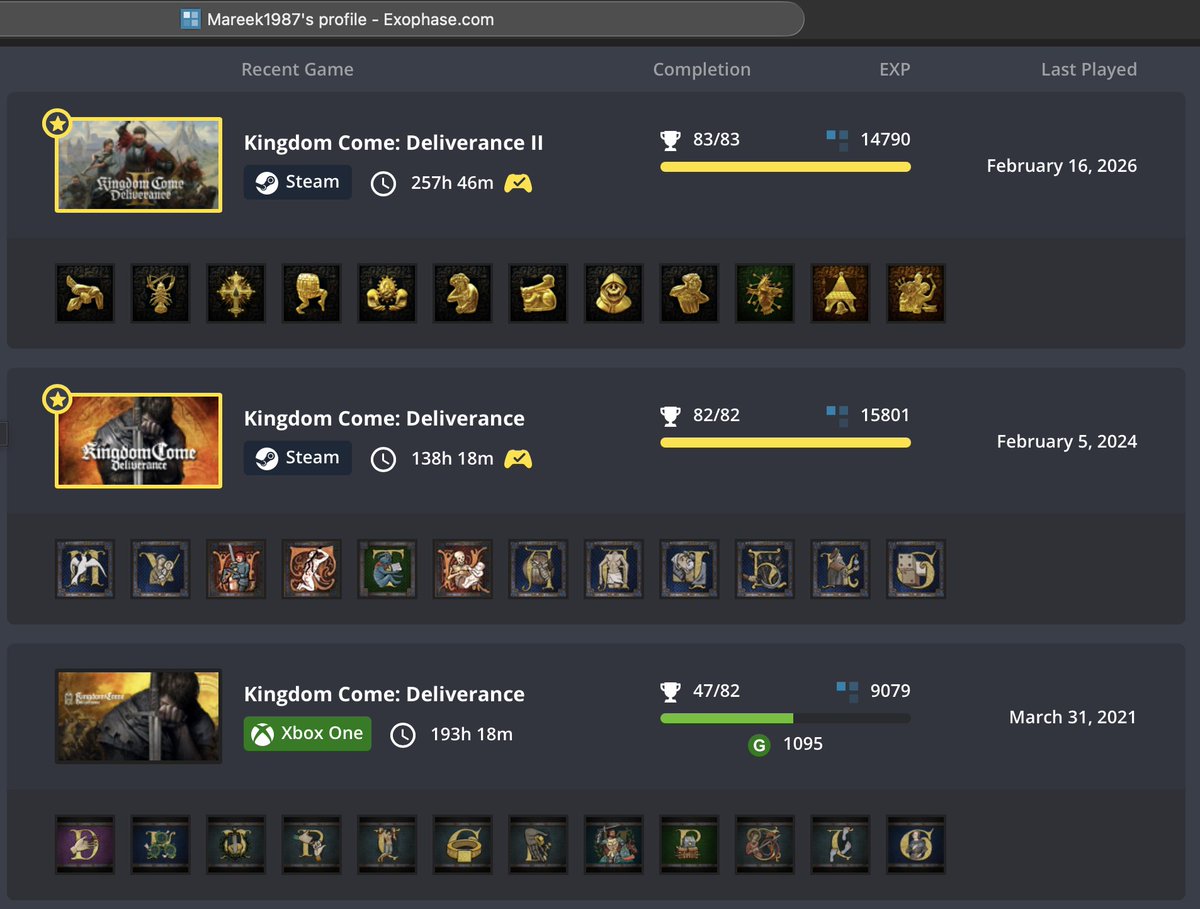The height and width of the screenshot is (909, 1200).
Task: Open the orange Kingdom Come: Deliverance cover thumbnail
Action: point(139,441)
